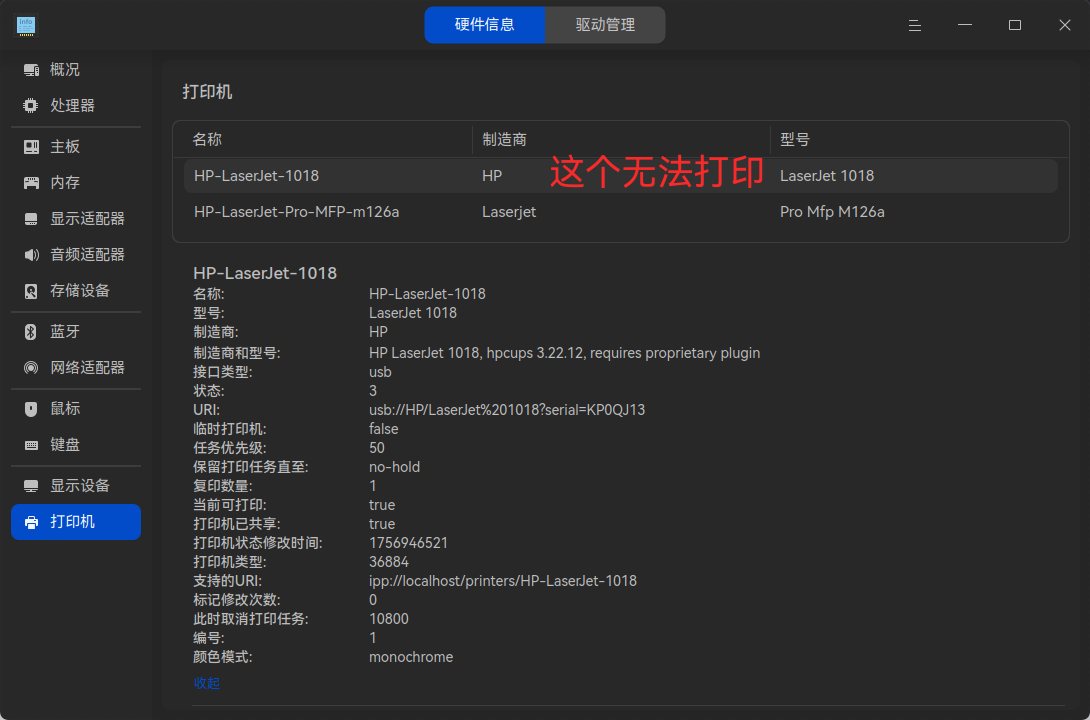Screen dimensions: 1090x720
Task: Click the 36884 printer type value
Action: [x=389, y=562]
